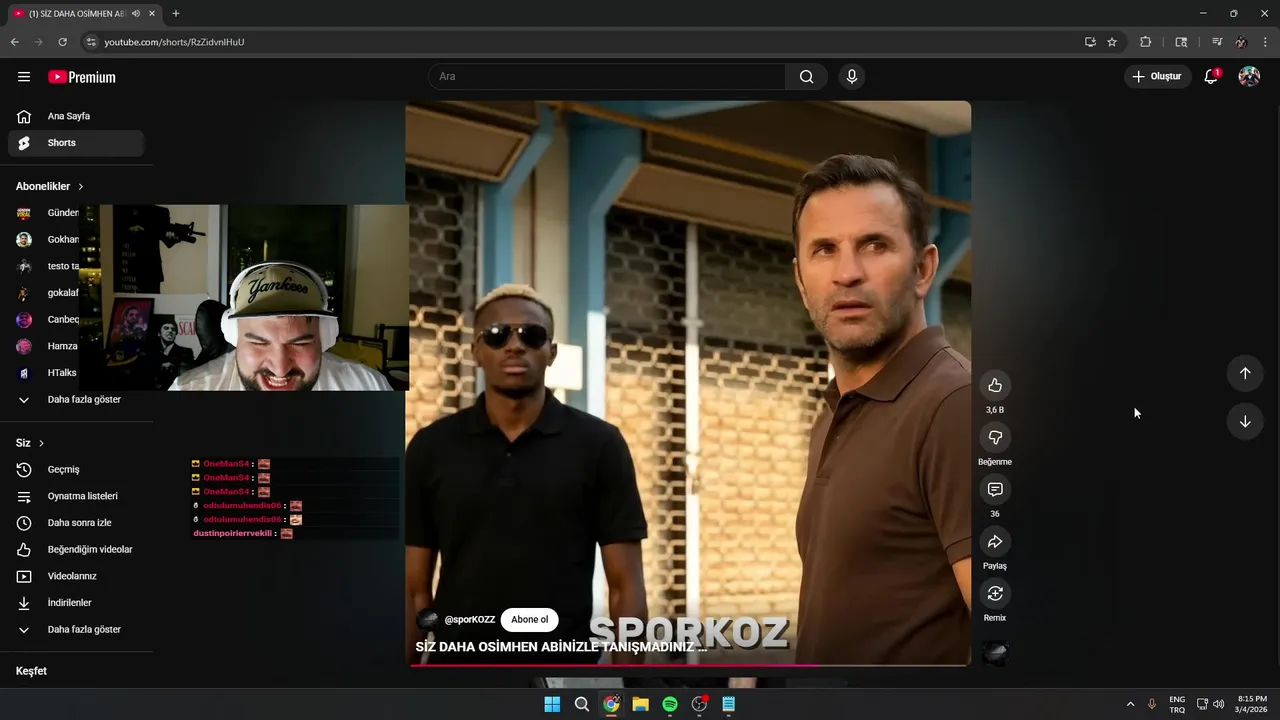1280x720 pixels.
Task: Bookmark this page with star icon
Action: coord(1112,42)
